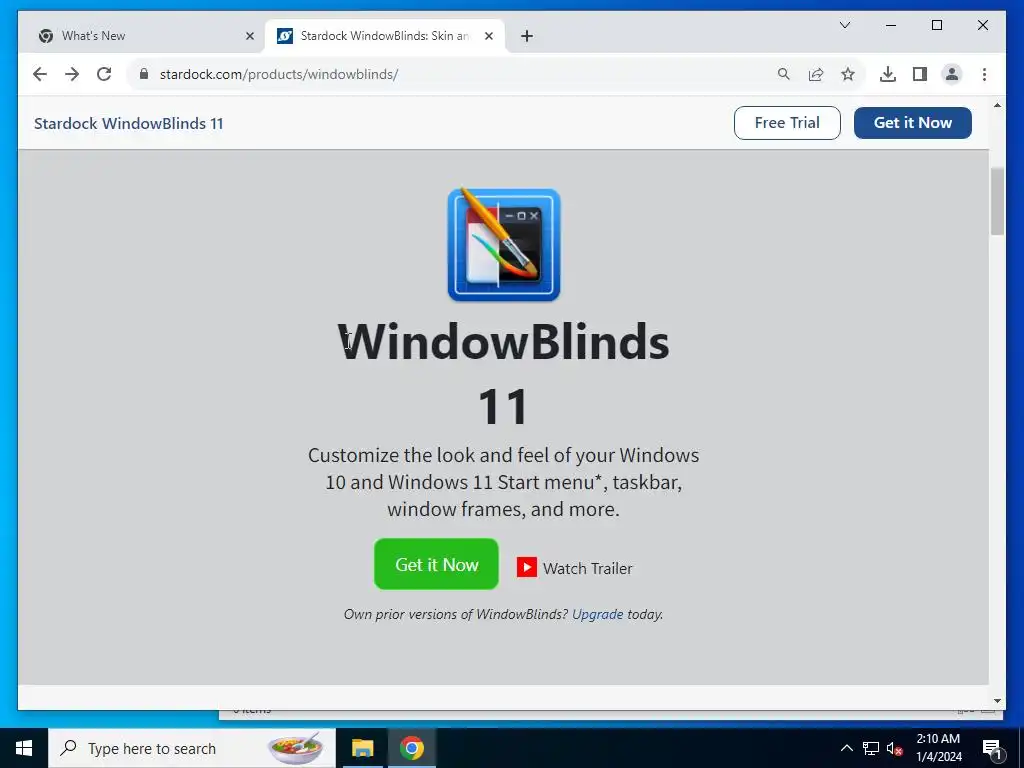1024x768 pixels.
Task: Open the network status tray icon
Action: point(871,748)
